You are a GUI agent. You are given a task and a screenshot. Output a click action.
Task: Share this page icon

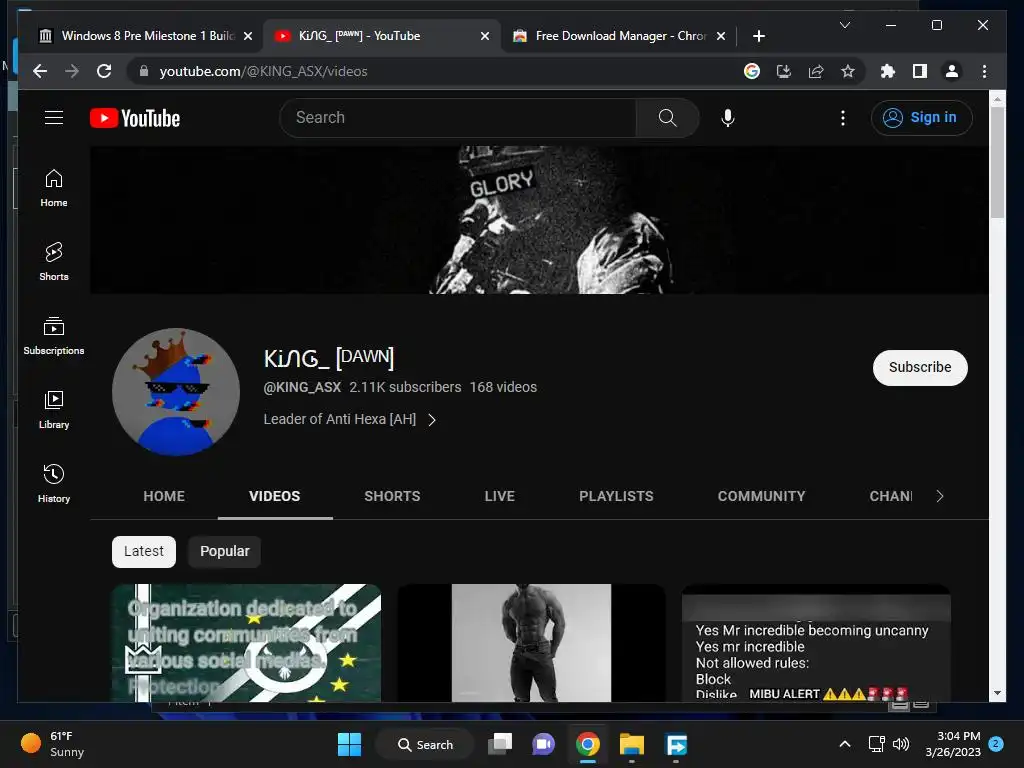pos(816,71)
